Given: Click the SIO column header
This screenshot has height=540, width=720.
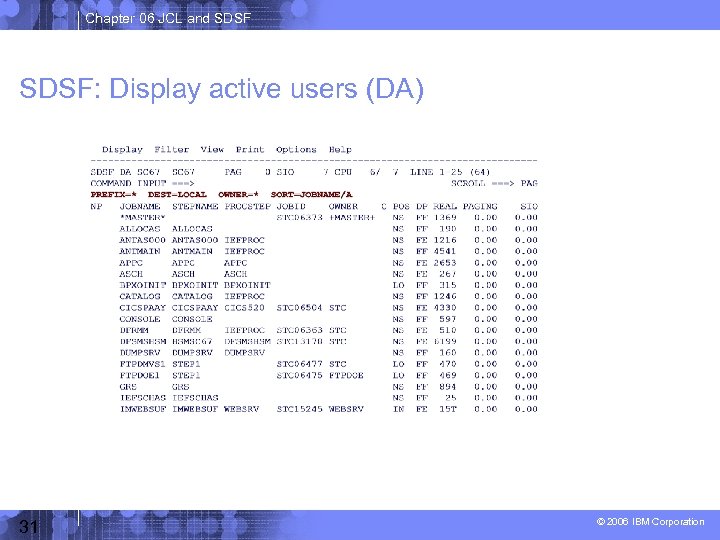Looking at the screenshot, I should coord(529,206).
